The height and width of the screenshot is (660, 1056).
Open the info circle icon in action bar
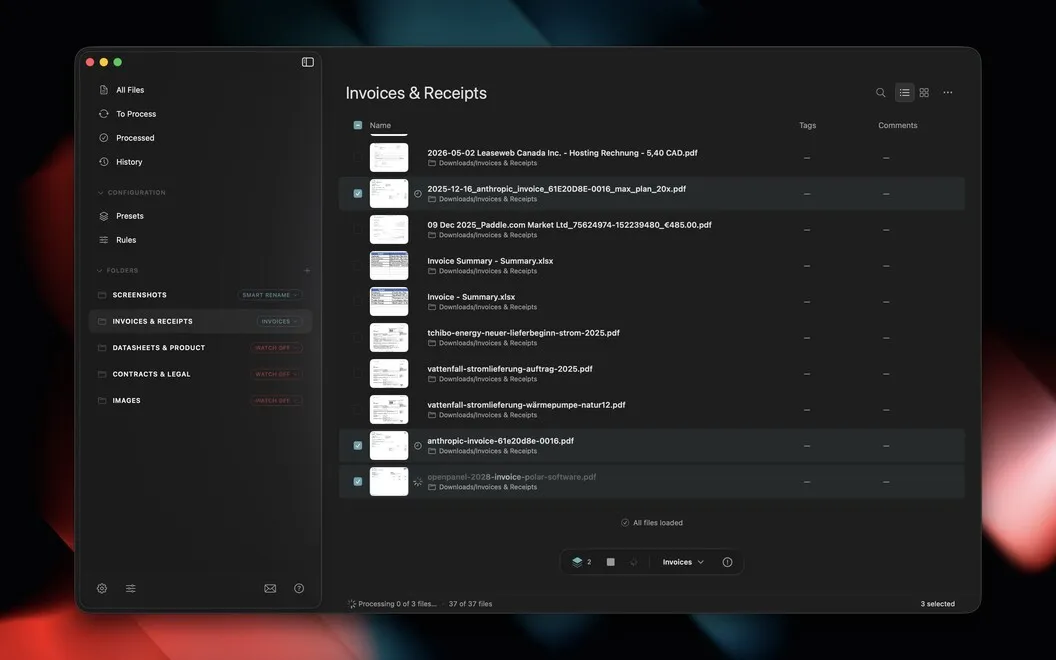[x=727, y=562]
